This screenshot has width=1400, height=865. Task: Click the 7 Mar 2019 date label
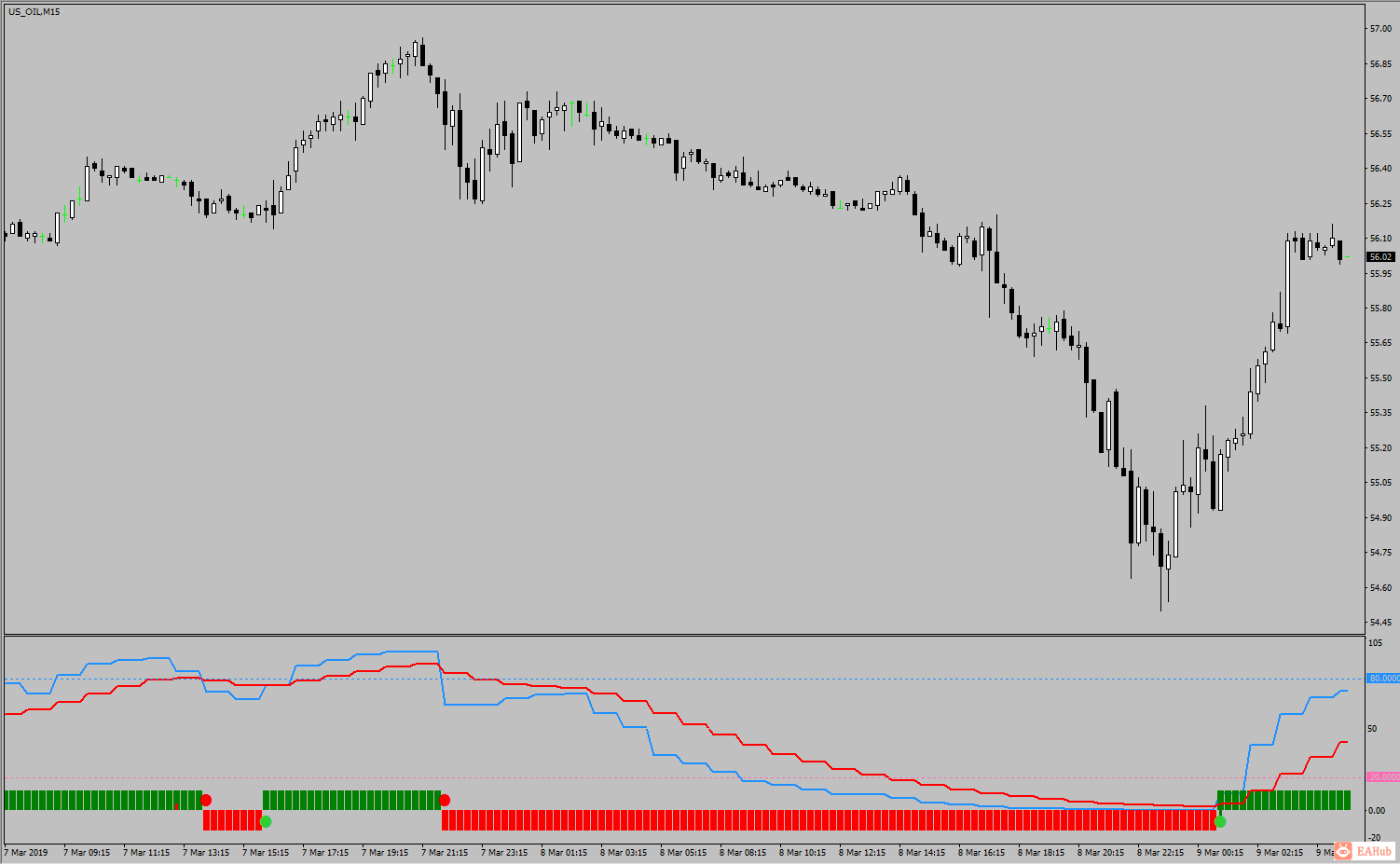[x=26, y=853]
